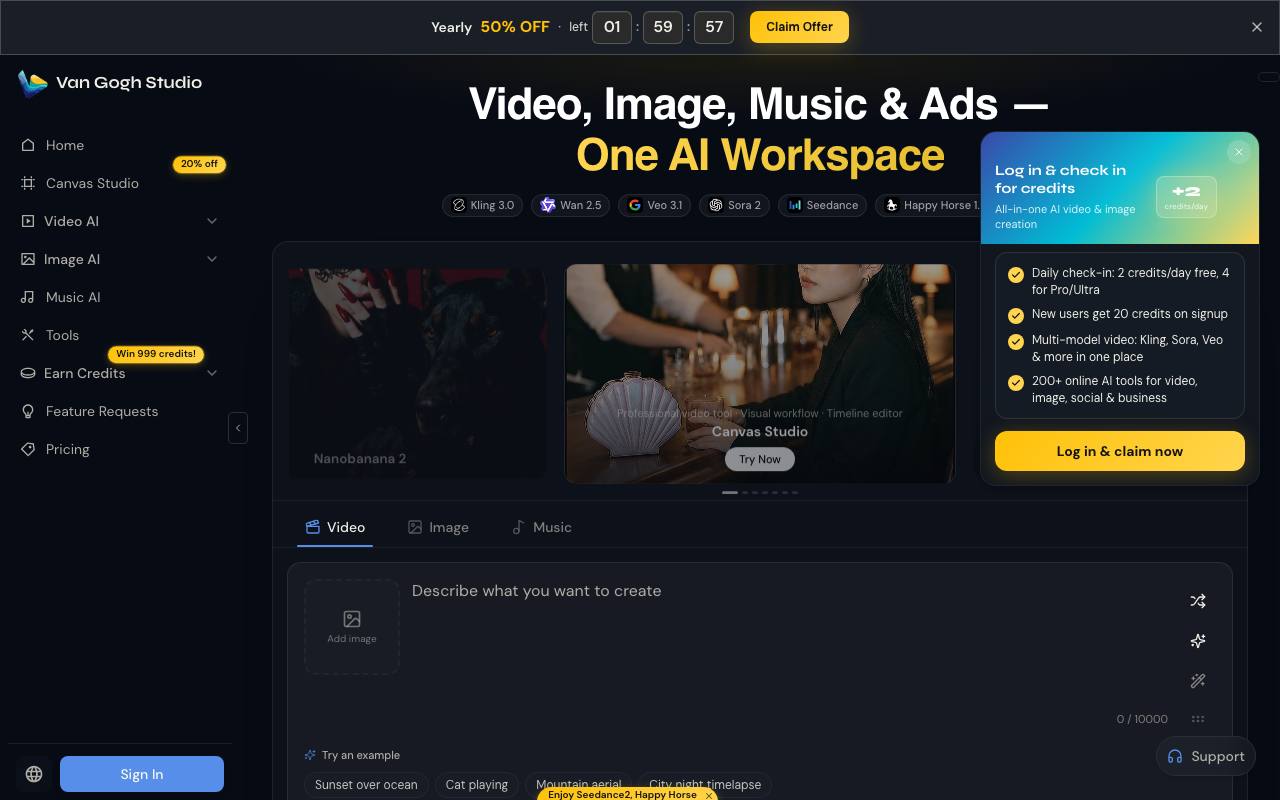Click the Pricing tag icon
1280x800 pixels.
point(28,449)
